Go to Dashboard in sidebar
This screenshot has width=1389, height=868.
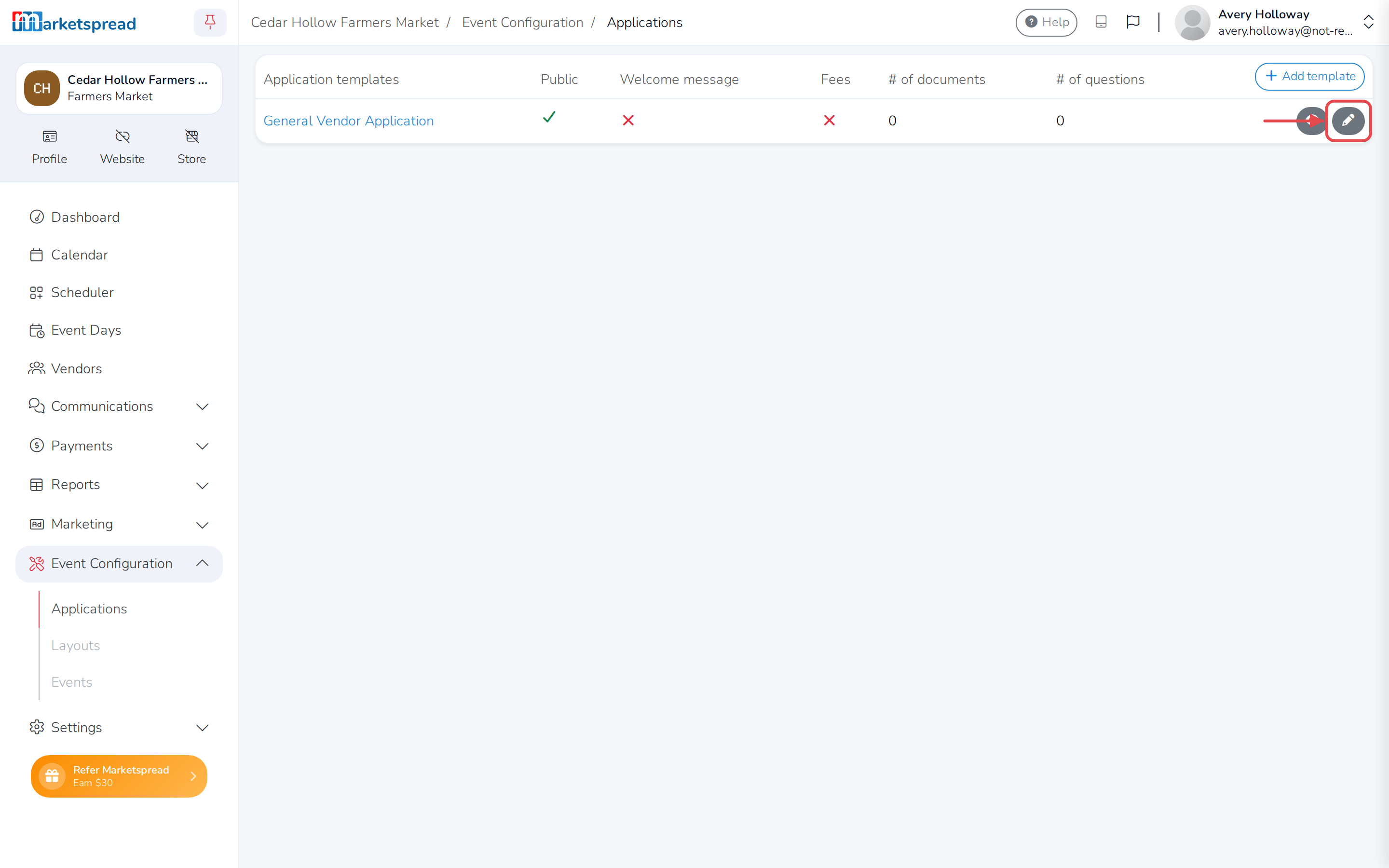pos(120,217)
